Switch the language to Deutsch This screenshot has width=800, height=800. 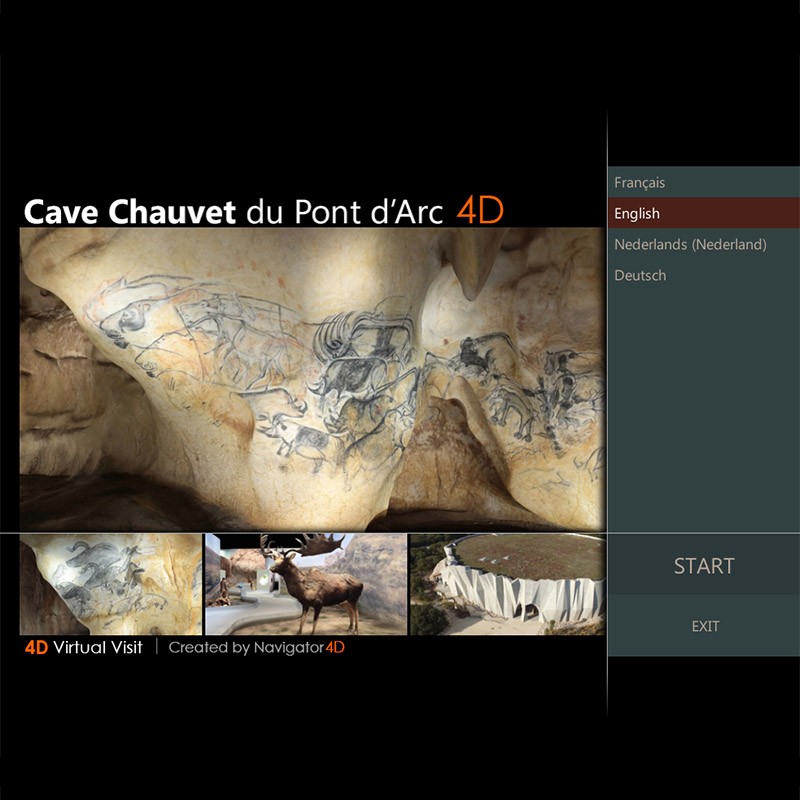click(x=704, y=276)
